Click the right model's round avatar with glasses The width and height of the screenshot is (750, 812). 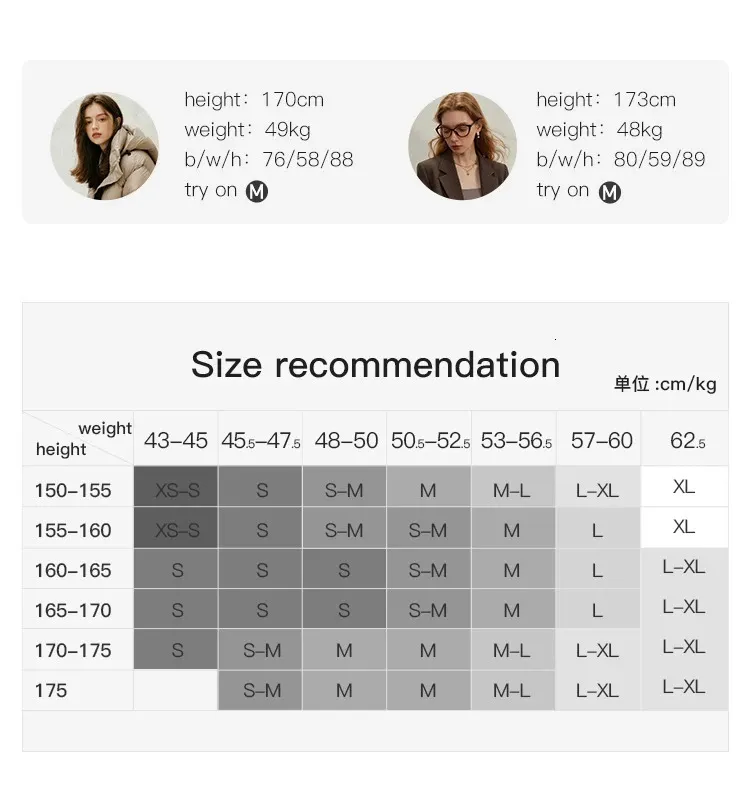tap(462, 146)
